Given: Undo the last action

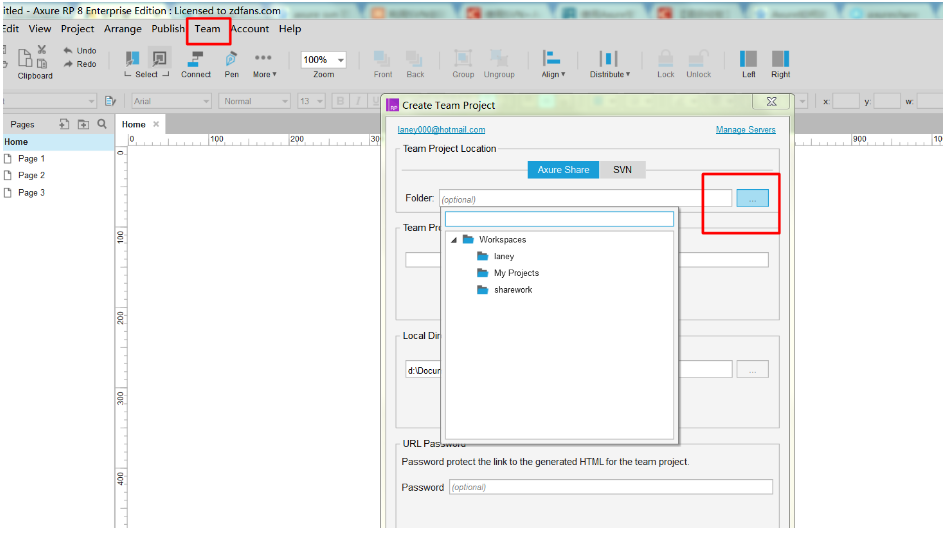Looking at the screenshot, I should pyautogui.click(x=80, y=51).
